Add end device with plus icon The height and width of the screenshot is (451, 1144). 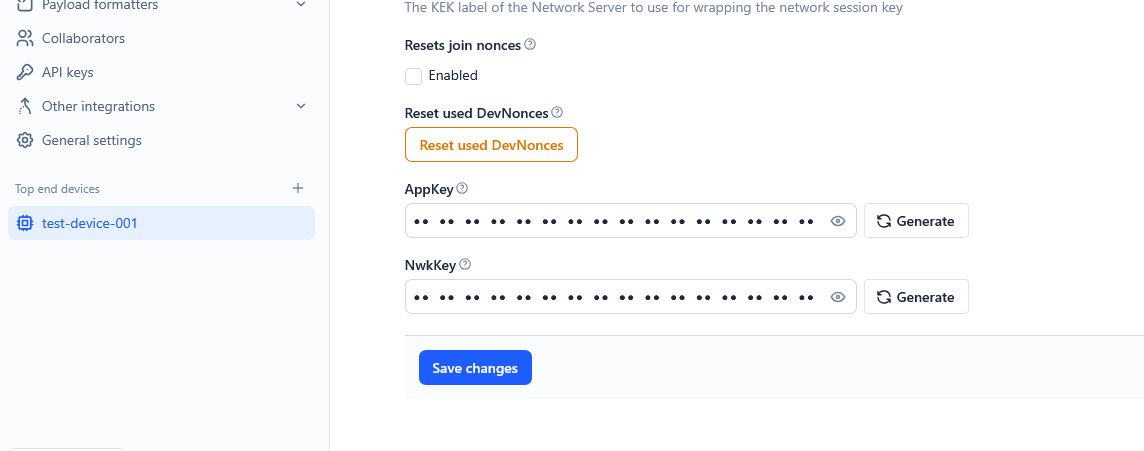[297, 188]
